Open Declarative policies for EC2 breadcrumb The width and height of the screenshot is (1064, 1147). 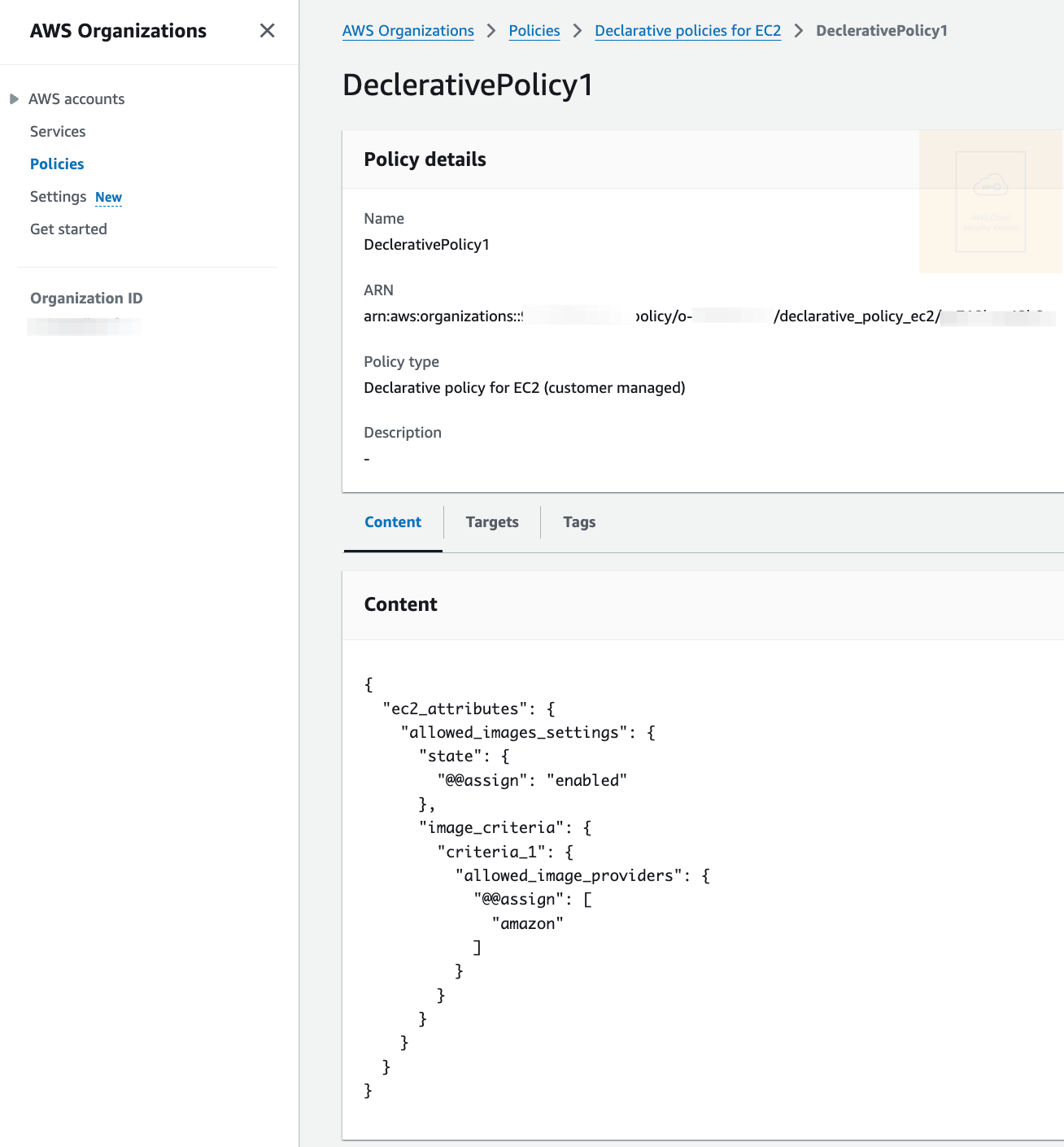coord(688,31)
